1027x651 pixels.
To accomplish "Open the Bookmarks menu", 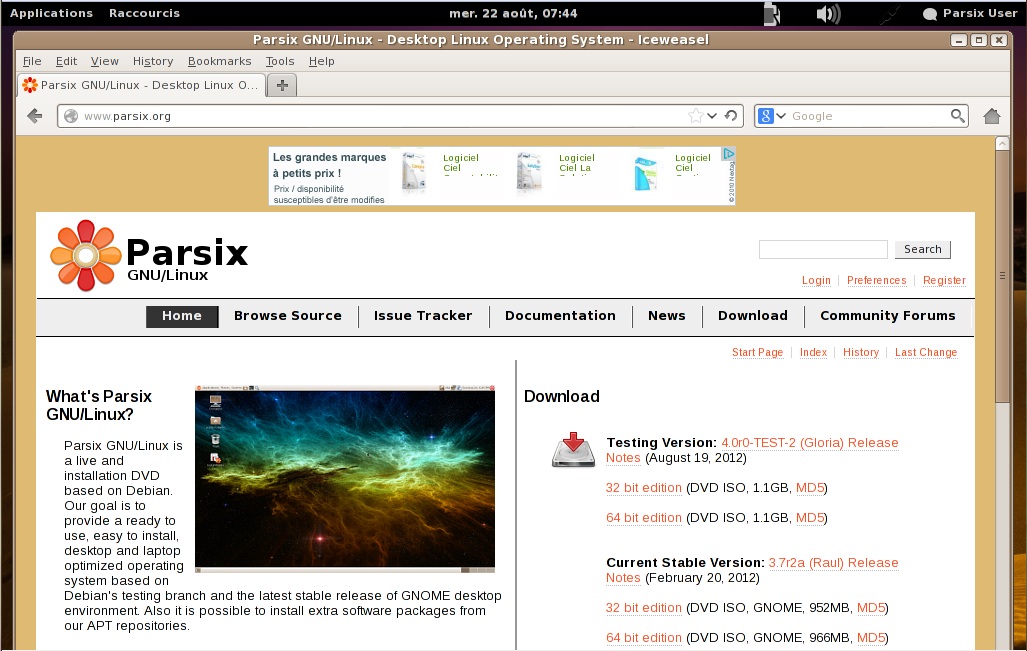I will click(219, 61).
